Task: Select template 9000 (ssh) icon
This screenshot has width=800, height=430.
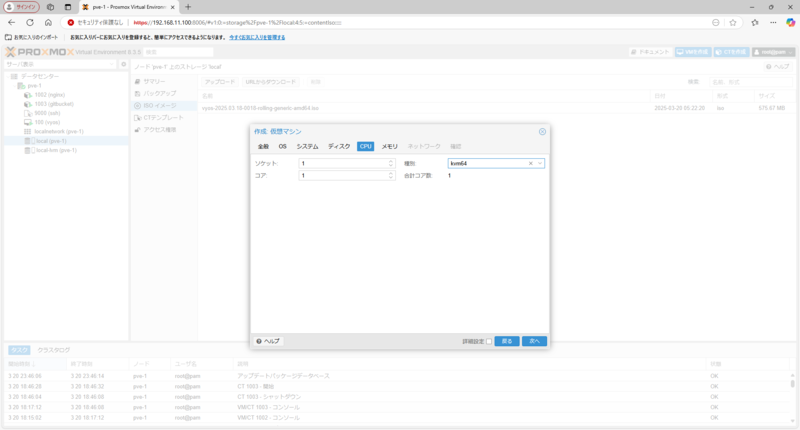Action: coord(28,113)
